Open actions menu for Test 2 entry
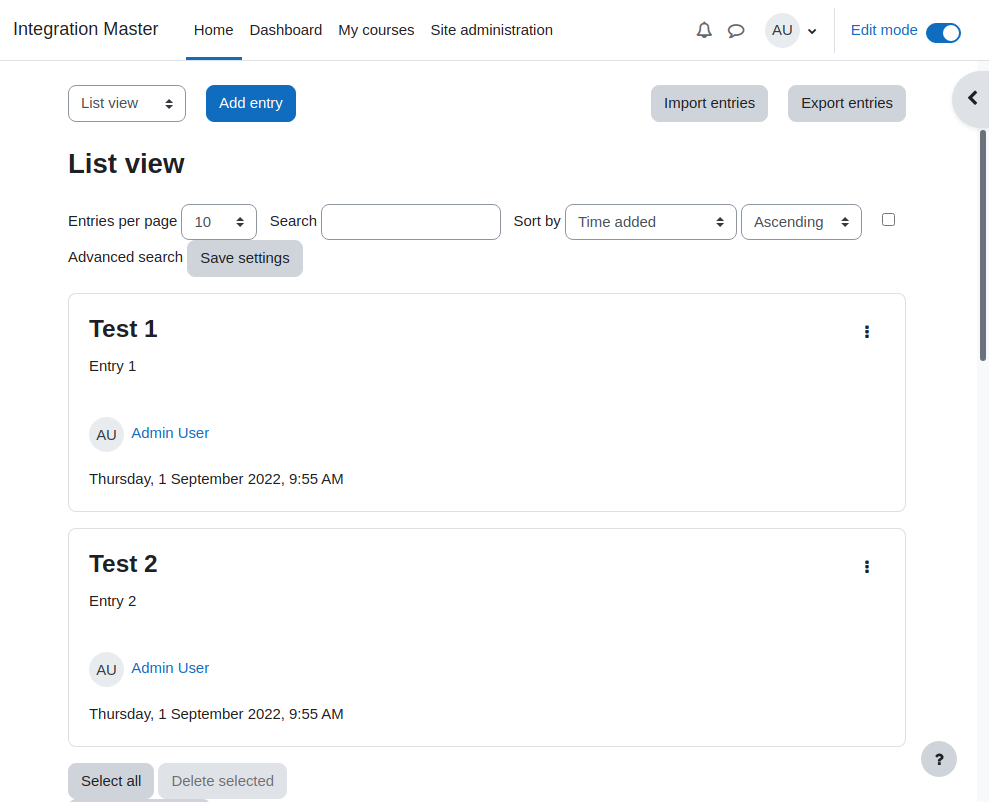The image size is (989, 802). click(867, 567)
